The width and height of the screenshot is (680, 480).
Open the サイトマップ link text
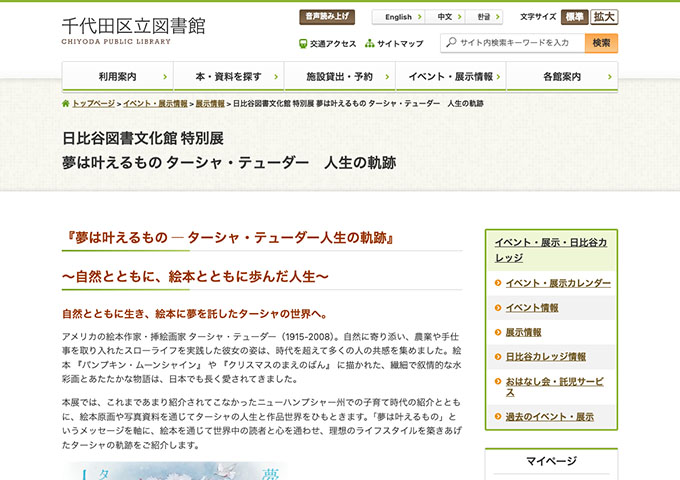[400, 44]
